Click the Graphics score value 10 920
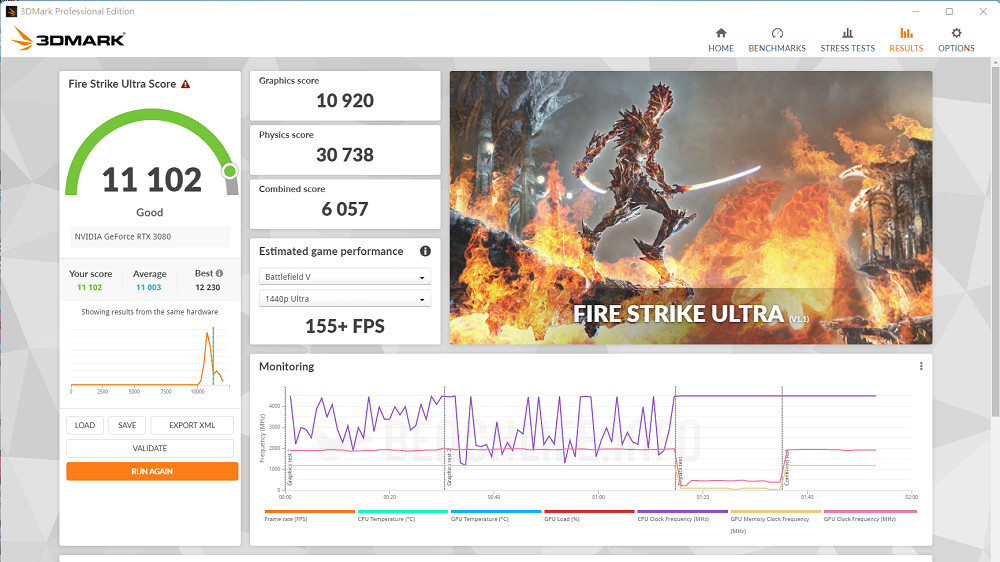 pos(345,101)
